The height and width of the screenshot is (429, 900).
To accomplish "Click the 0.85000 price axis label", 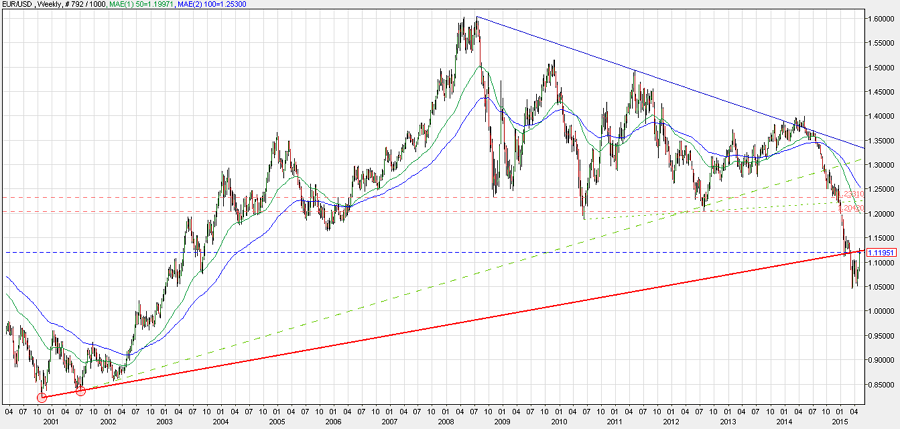I will (x=880, y=385).
